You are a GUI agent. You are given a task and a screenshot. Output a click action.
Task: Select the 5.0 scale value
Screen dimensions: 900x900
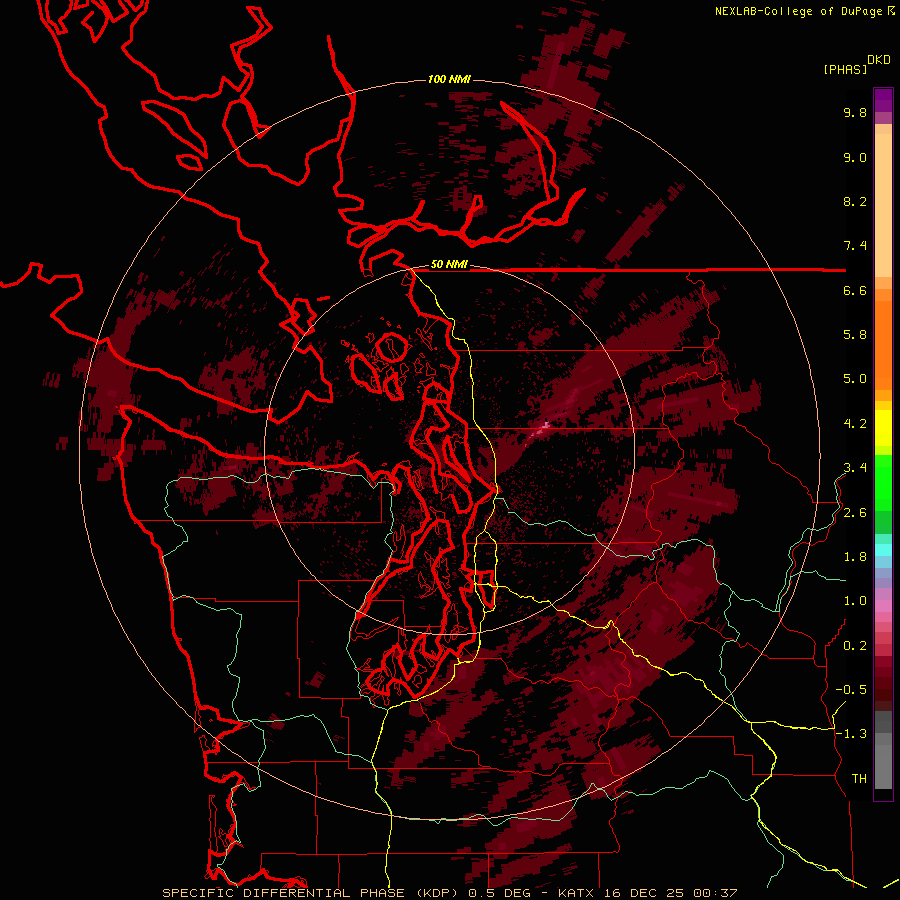tap(855, 379)
